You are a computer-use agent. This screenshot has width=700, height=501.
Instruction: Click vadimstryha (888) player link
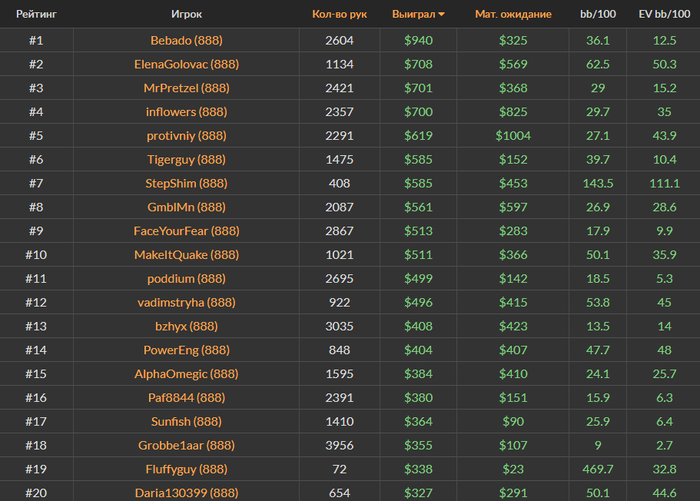pyautogui.click(x=186, y=302)
